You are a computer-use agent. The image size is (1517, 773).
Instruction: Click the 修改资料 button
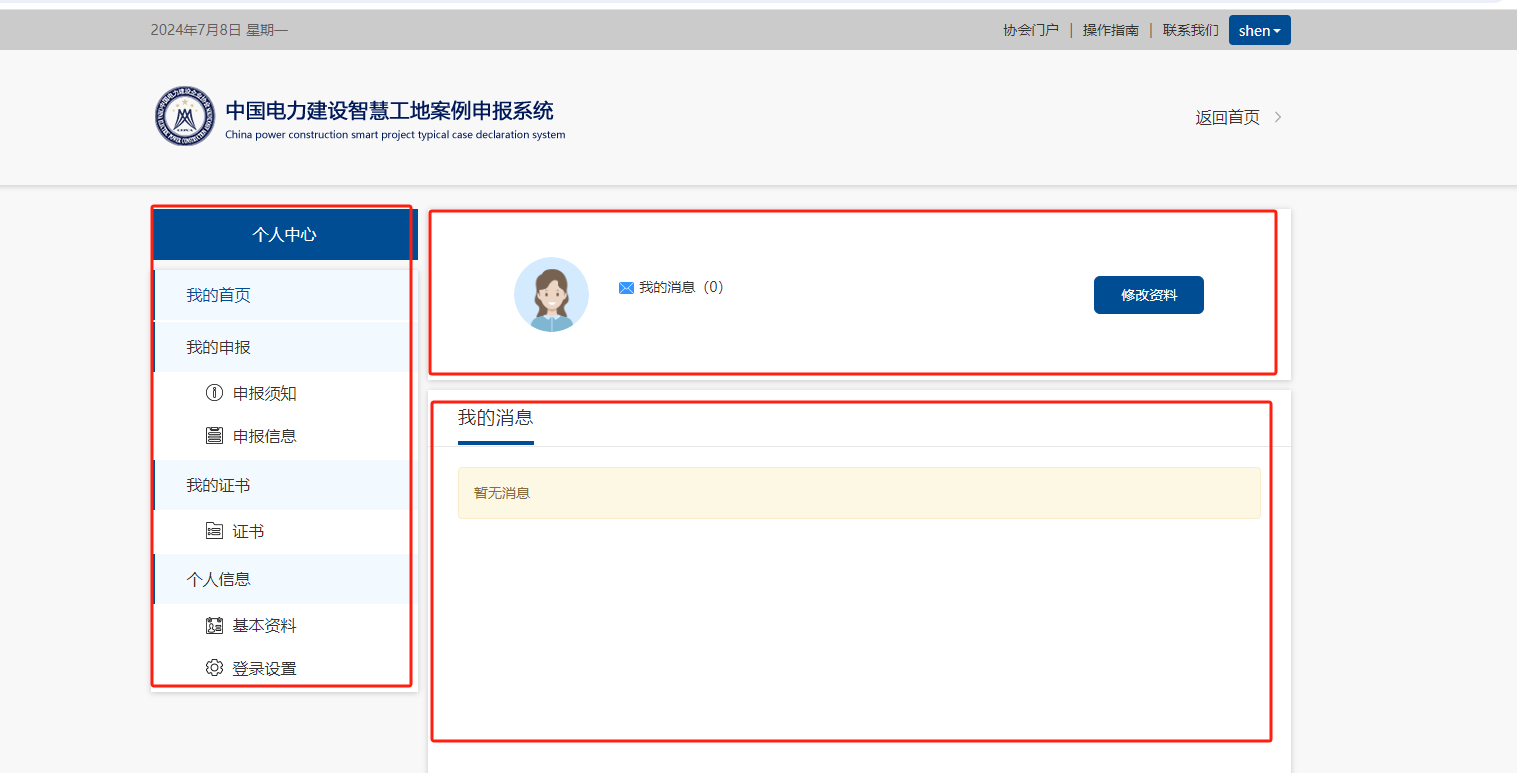point(1148,295)
